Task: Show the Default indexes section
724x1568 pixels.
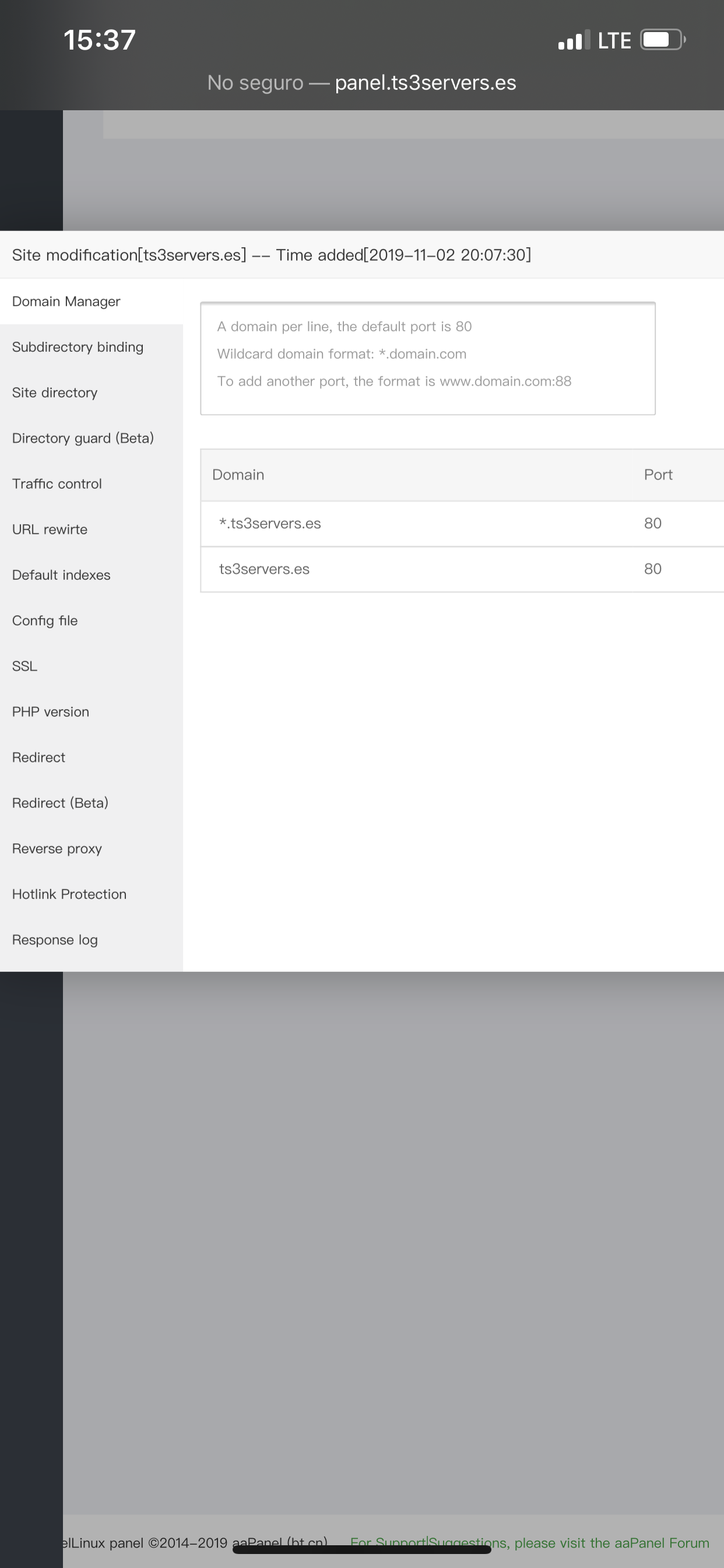Action: click(61, 575)
